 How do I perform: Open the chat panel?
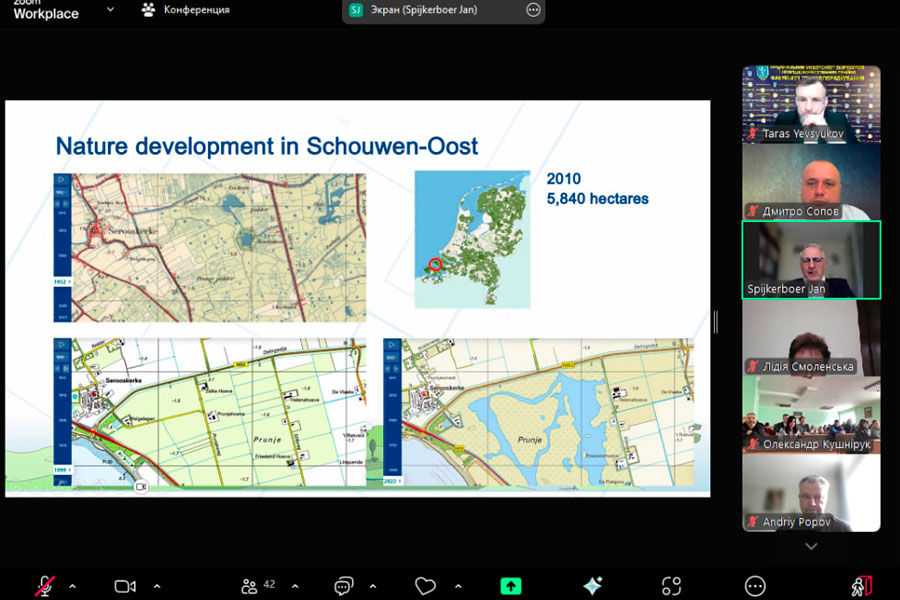(x=344, y=586)
